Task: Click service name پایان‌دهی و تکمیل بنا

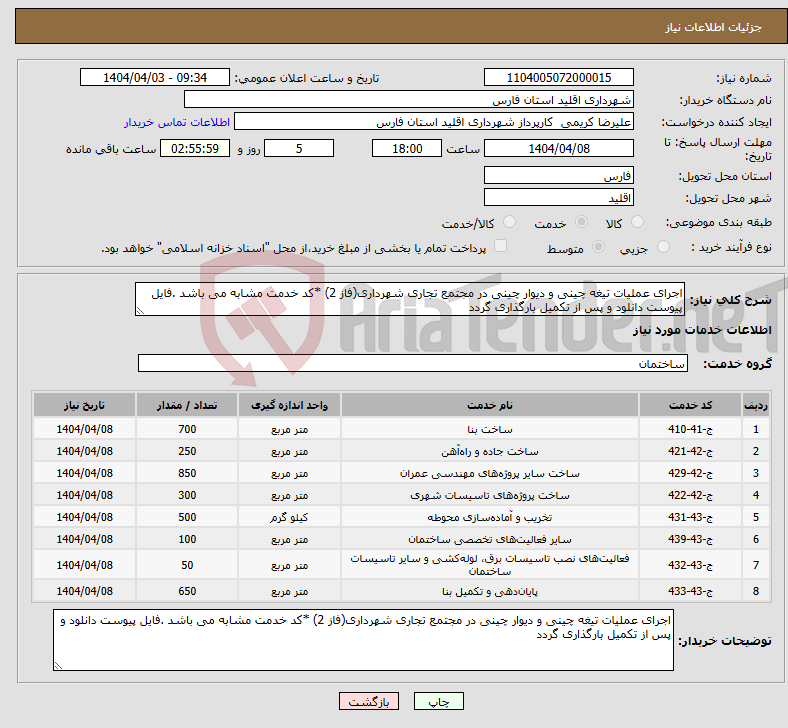Action: (x=489, y=591)
